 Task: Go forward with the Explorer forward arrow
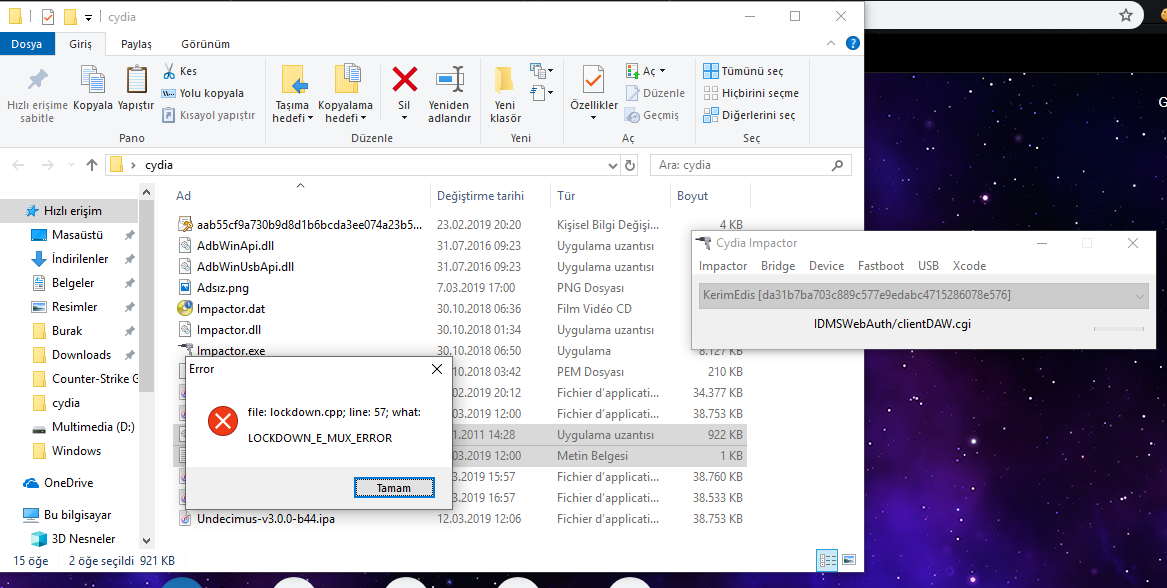[x=47, y=165]
